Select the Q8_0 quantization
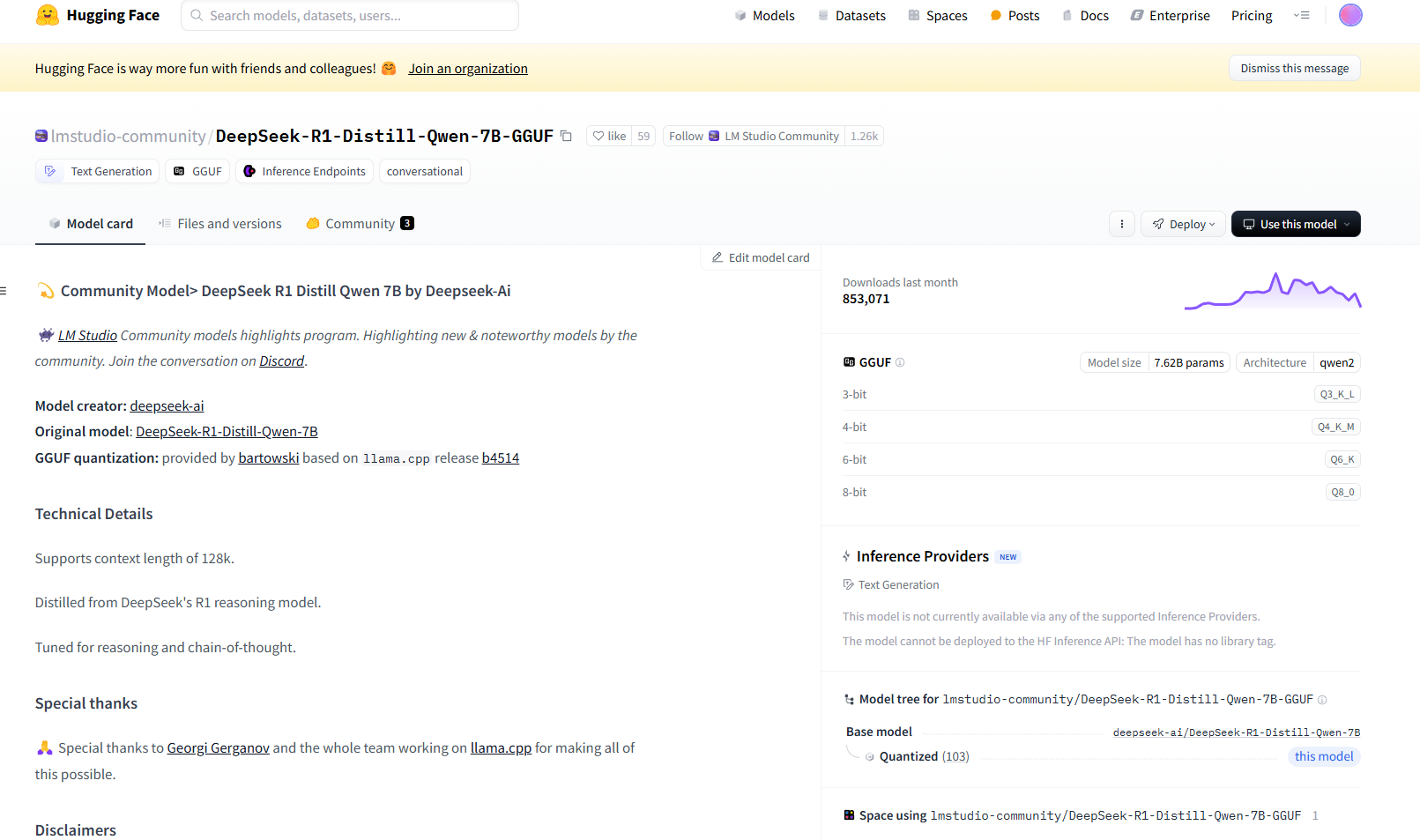The image size is (1420, 840). 1343,492
